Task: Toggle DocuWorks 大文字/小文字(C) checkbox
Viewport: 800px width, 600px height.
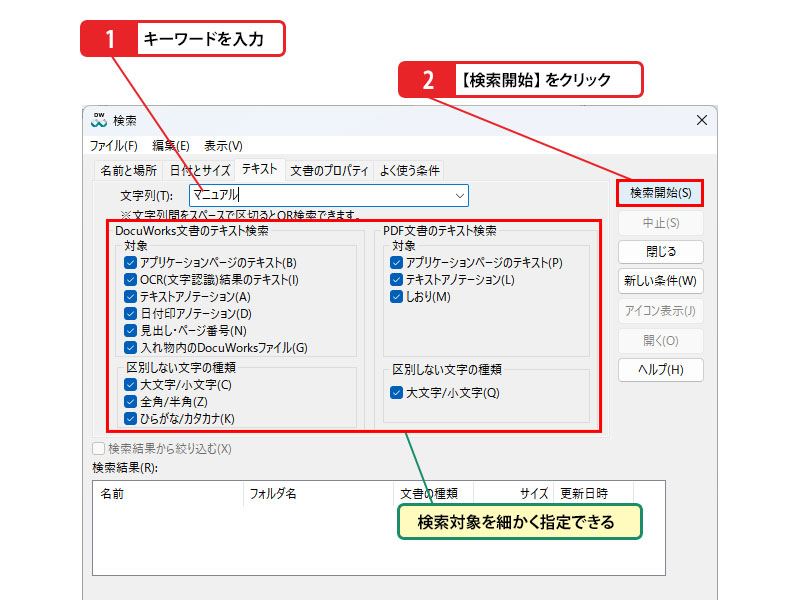Action: [x=130, y=385]
